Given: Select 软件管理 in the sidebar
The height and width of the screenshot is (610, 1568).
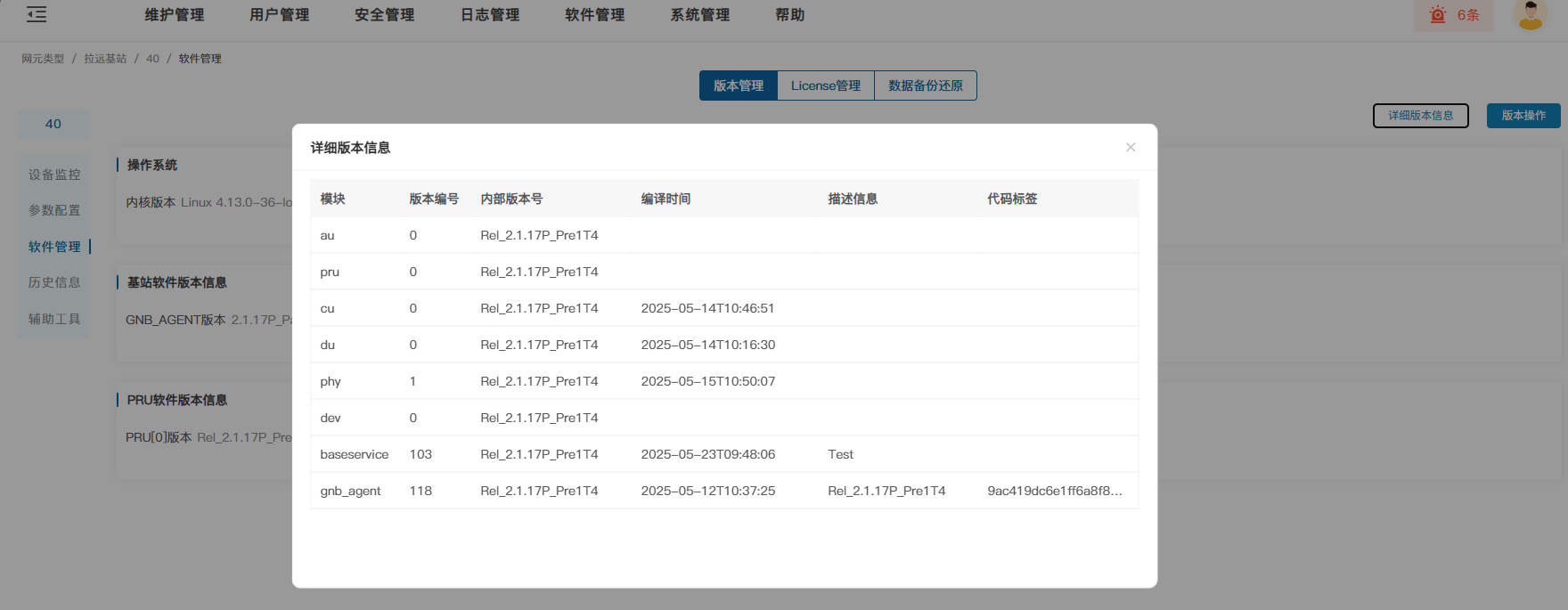Looking at the screenshot, I should (54, 247).
